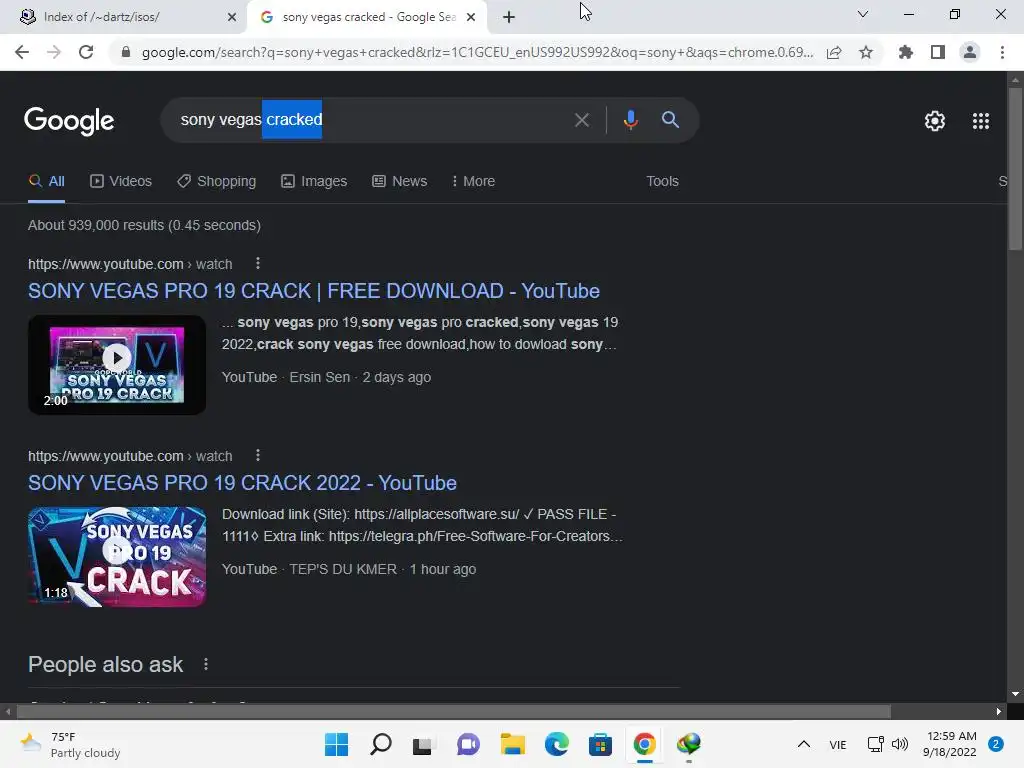Show hidden system tray icons
The height and width of the screenshot is (768, 1024).
click(804, 744)
